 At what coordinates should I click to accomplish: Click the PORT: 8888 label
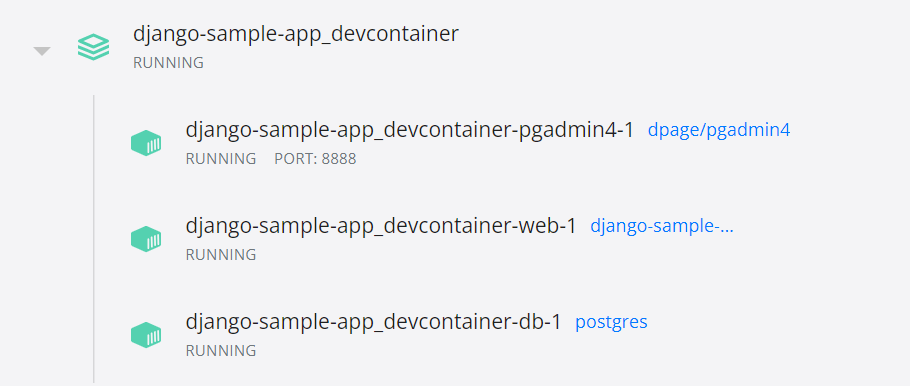coord(315,158)
